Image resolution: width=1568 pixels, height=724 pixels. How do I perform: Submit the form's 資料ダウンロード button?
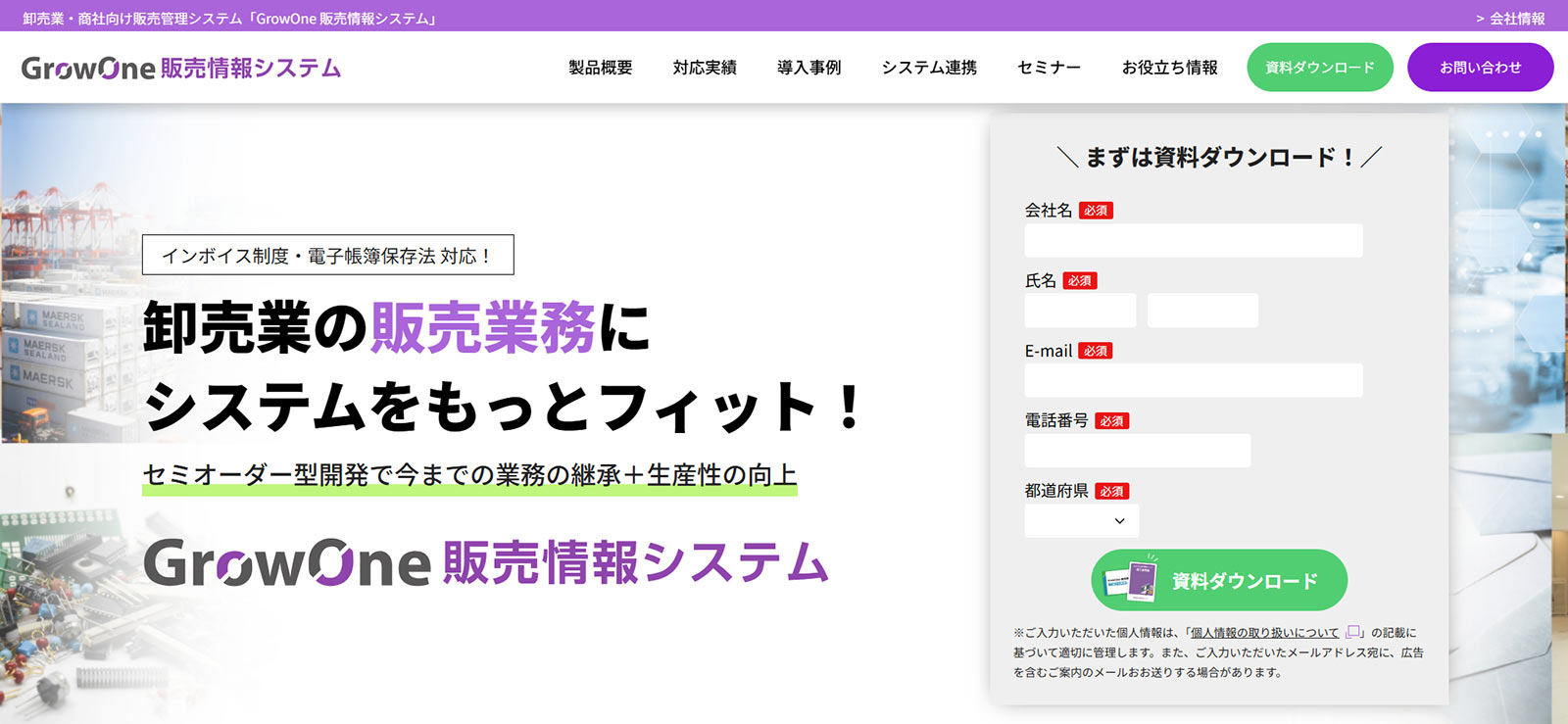coord(1219,580)
